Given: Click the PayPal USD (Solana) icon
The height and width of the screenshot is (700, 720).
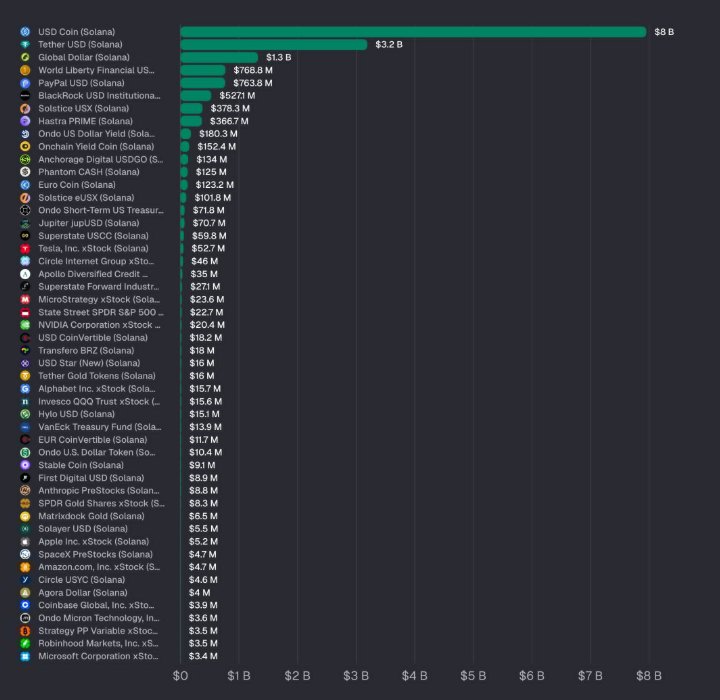Looking at the screenshot, I should coord(25,83).
